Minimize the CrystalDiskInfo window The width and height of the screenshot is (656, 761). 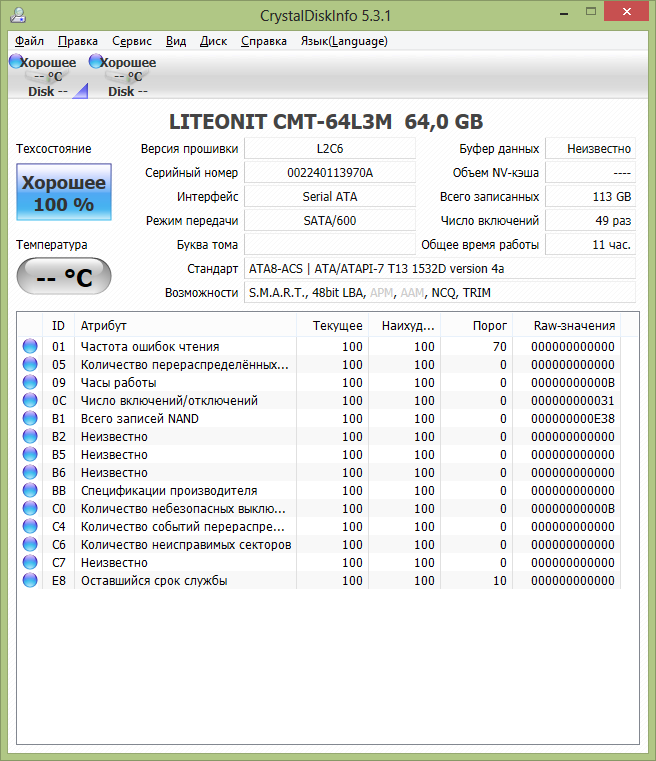pyautogui.click(x=564, y=13)
